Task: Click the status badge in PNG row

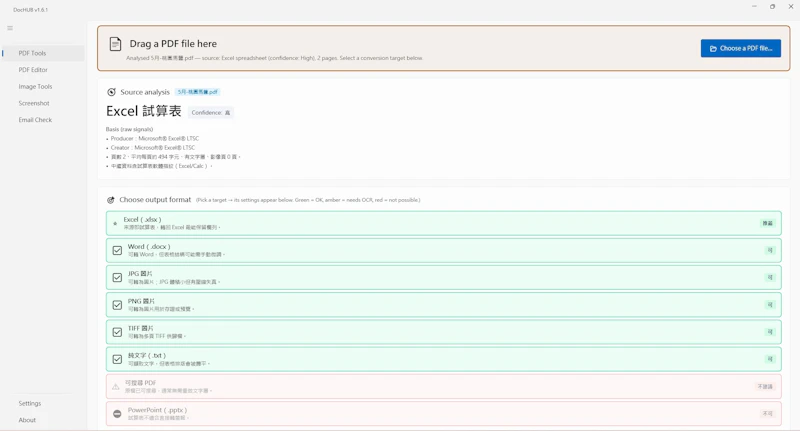Action: click(x=770, y=305)
